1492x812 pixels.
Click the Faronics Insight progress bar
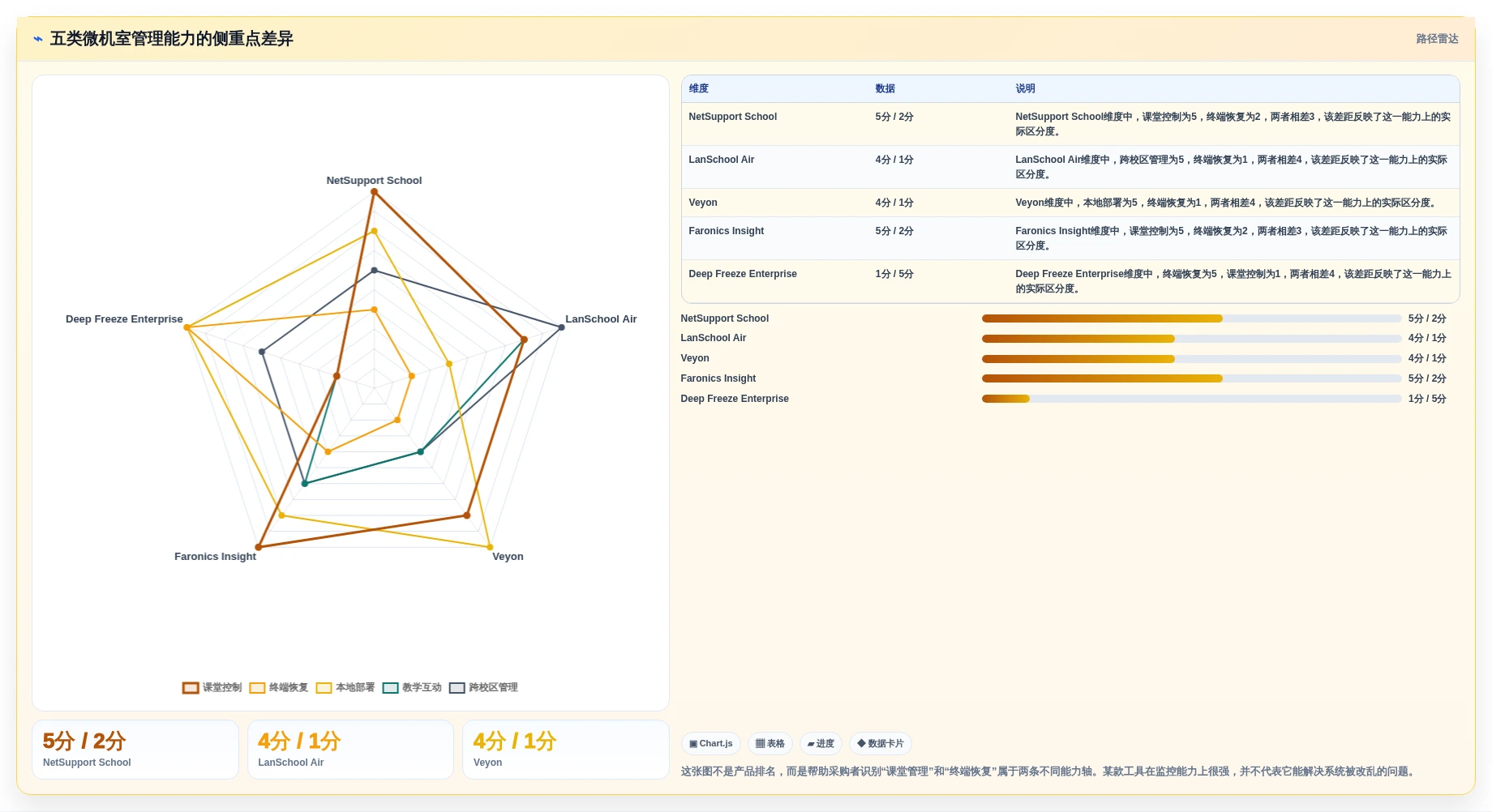(x=1191, y=378)
